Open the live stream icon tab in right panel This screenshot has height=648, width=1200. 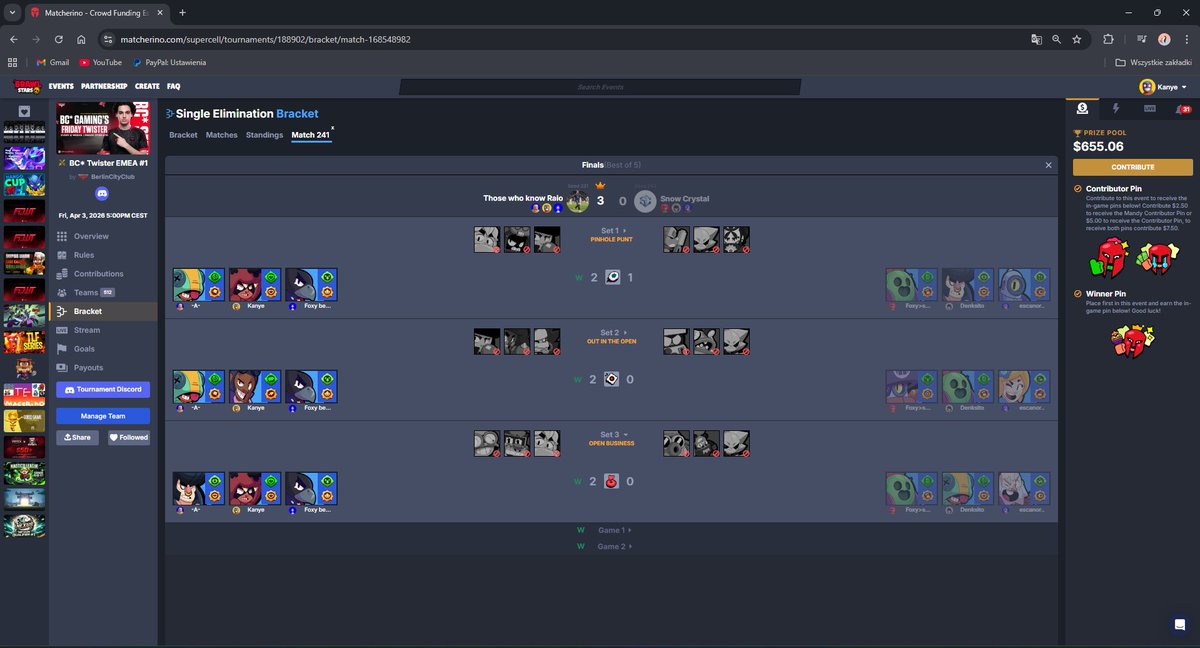(1150, 108)
